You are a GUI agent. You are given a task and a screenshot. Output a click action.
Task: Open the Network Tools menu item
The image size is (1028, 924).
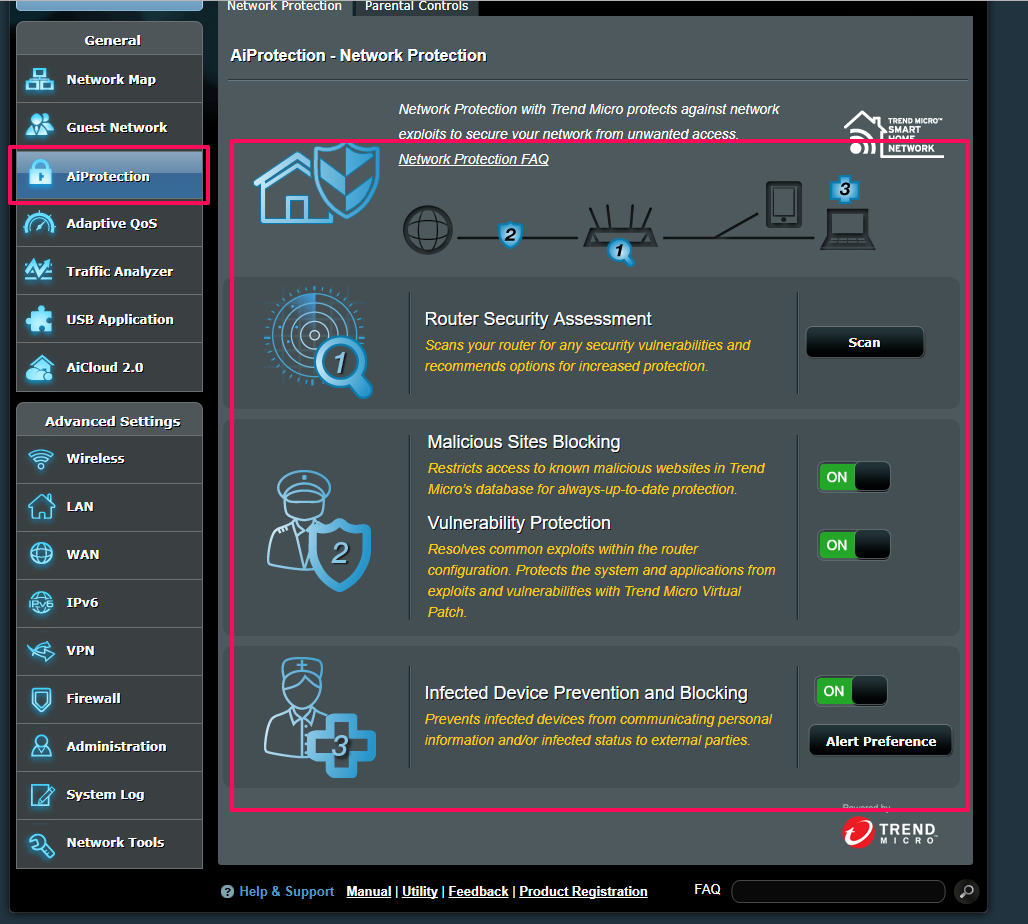coord(109,843)
